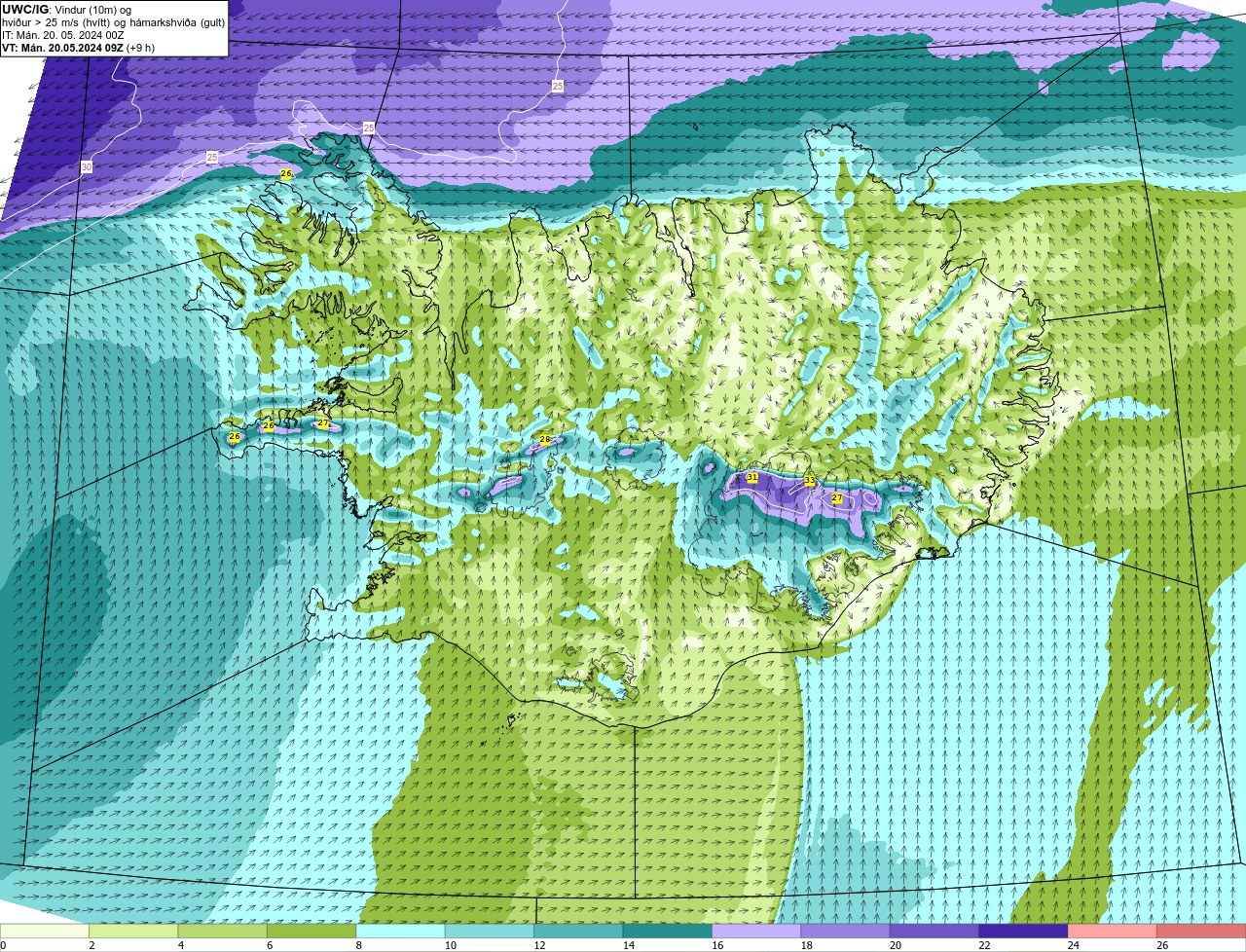Screen dimensions: 1246x952
Task: Pick the 4–6 m/s green legend swatch
Action: pyautogui.click(x=224, y=931)
